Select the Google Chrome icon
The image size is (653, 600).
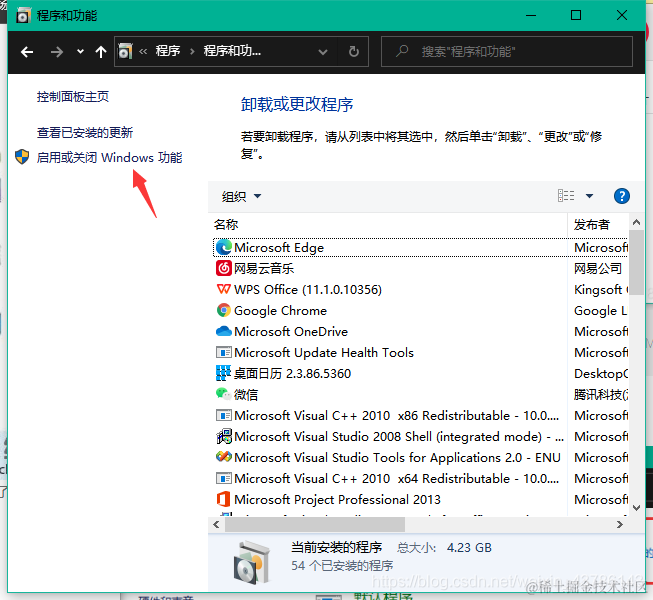(x=224, y=310)
